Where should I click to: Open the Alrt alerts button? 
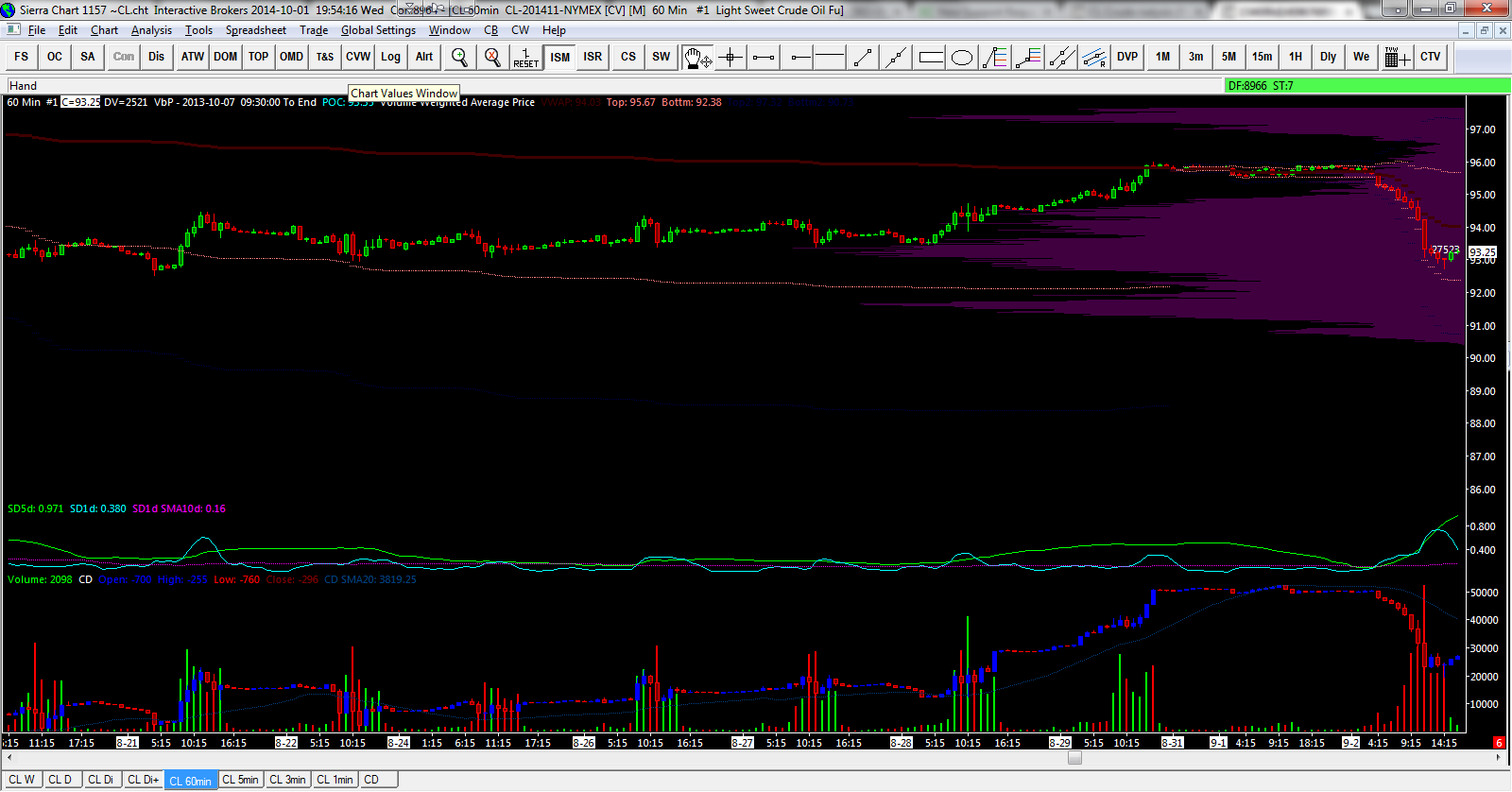424,57
